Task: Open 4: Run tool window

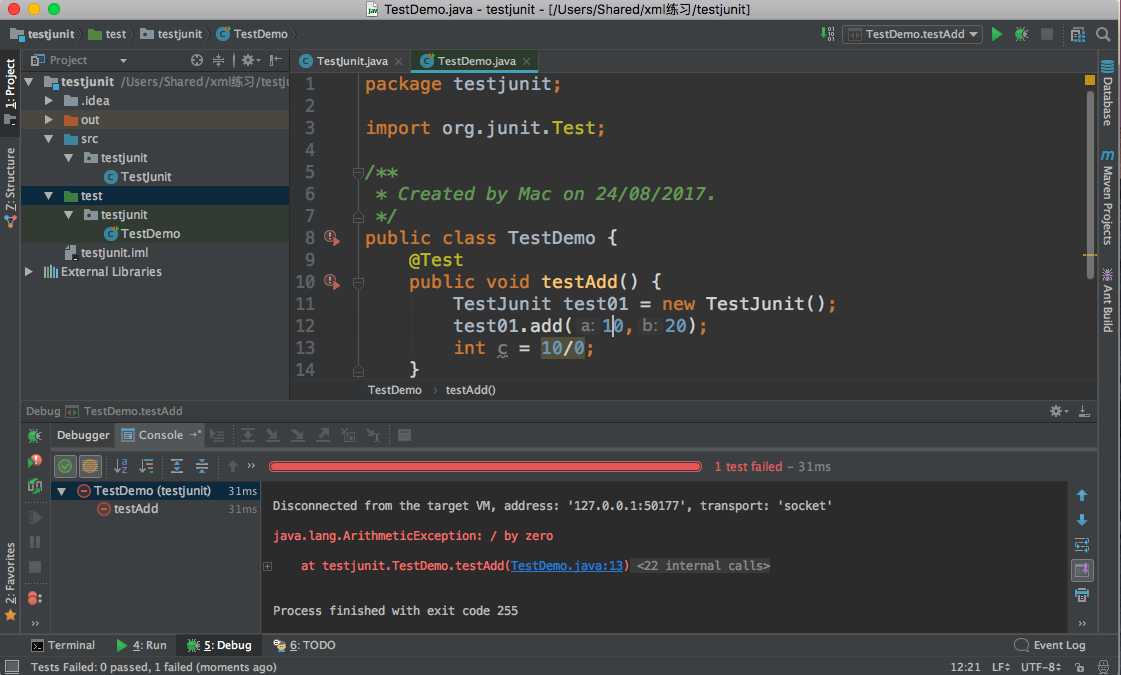Action: coord(142,645)
